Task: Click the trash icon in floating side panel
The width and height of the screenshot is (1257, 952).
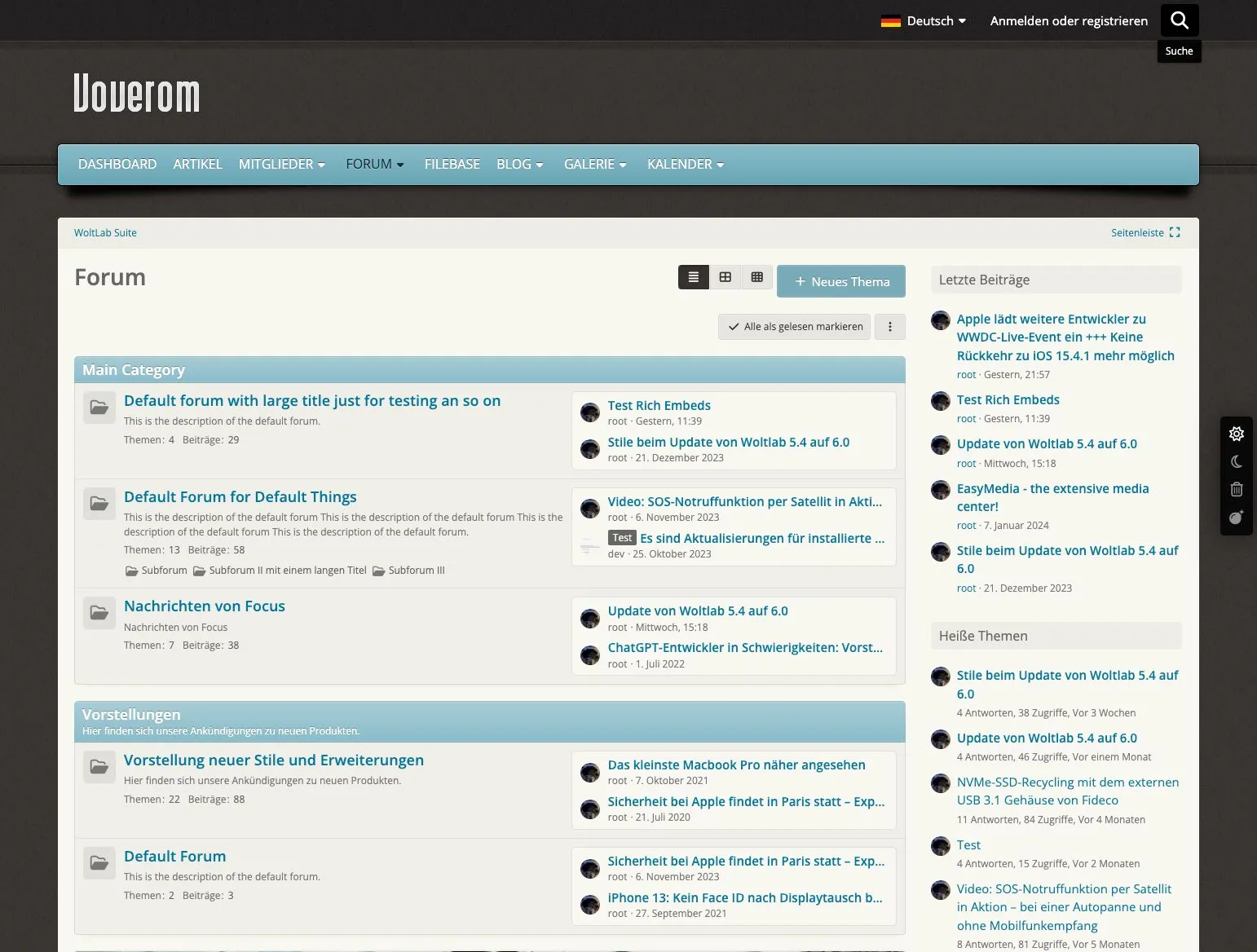Action: click(x=1236, y=489)
